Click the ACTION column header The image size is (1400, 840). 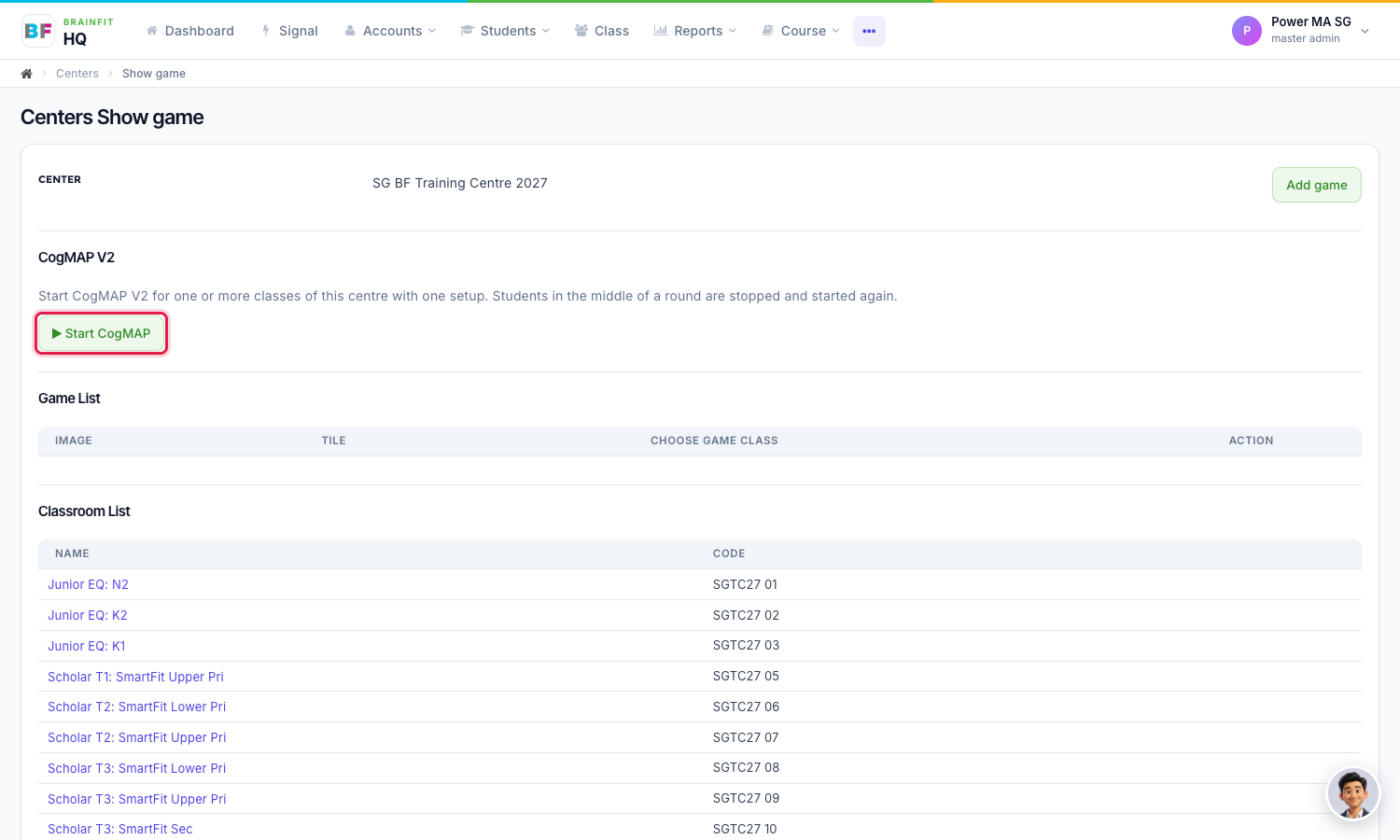click(1251, 441)
